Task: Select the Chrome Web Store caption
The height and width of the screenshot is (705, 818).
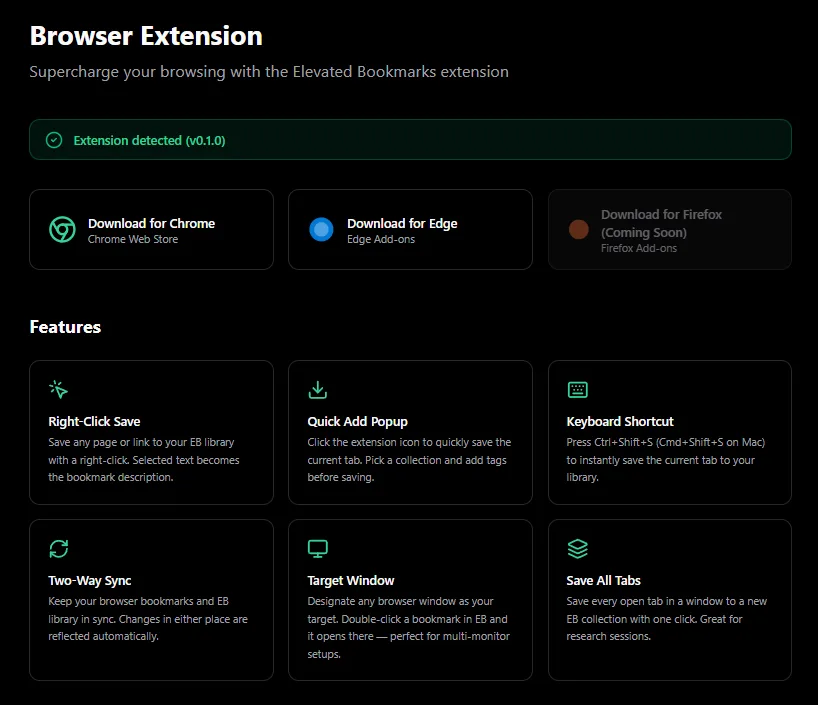Action: [133, 239]
